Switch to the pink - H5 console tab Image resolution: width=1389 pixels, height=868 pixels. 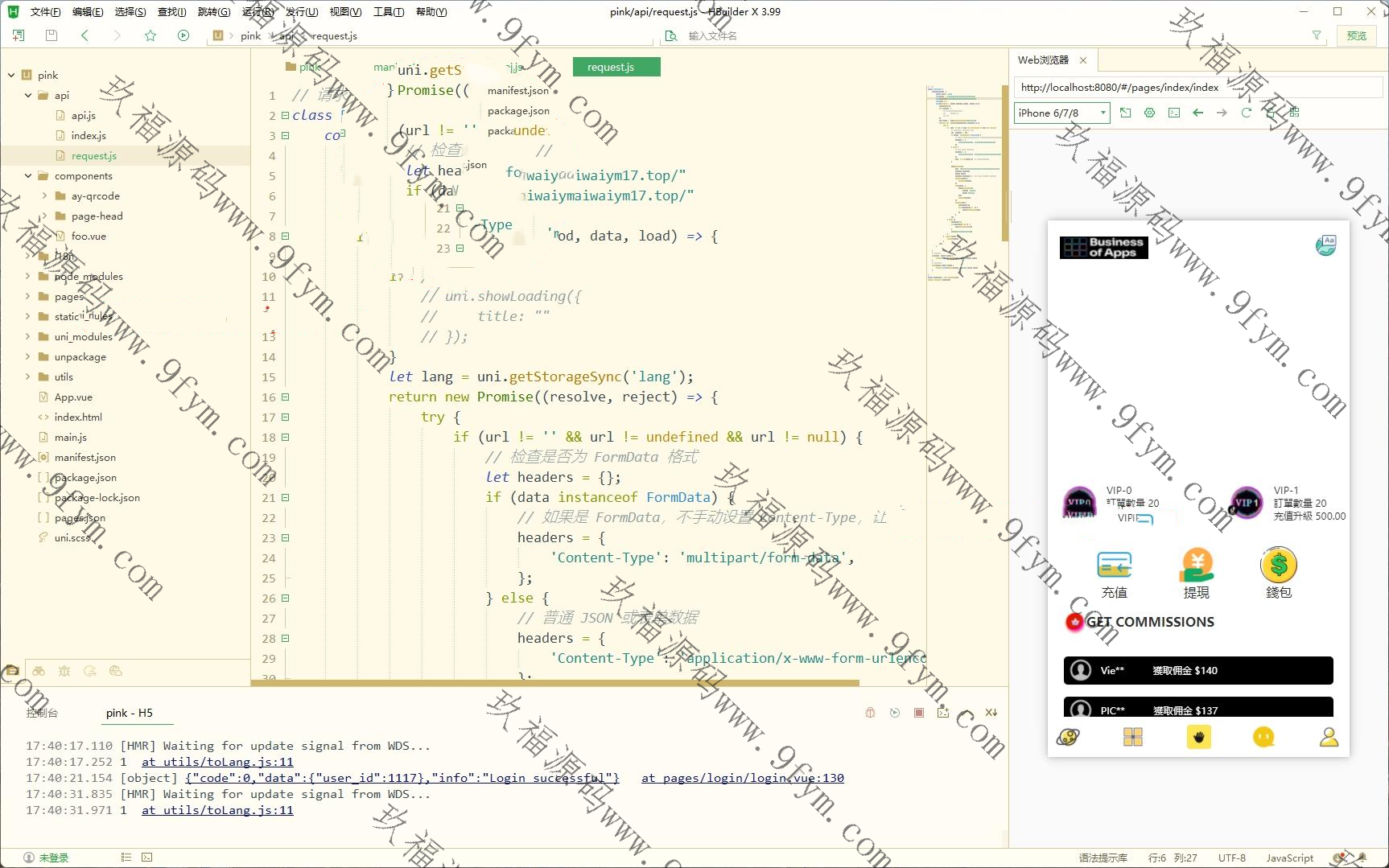pos(129,713)
